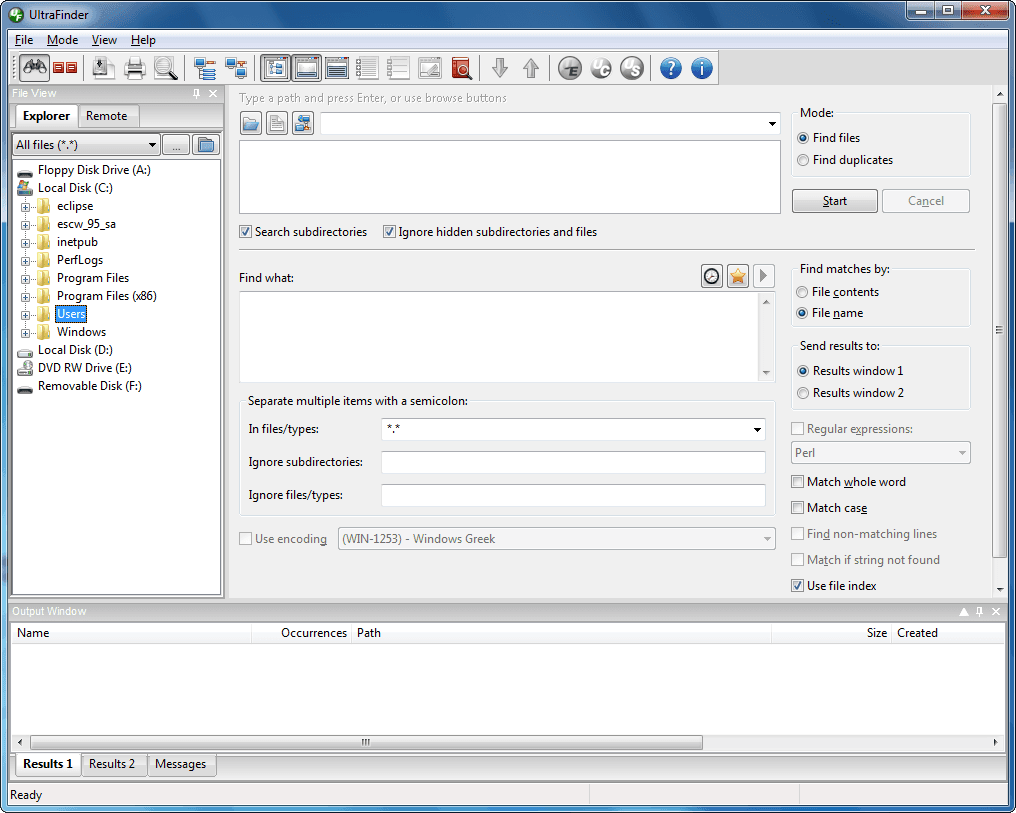Pin the File View panel
The image size is (1016, 813).
coord(196,93)
